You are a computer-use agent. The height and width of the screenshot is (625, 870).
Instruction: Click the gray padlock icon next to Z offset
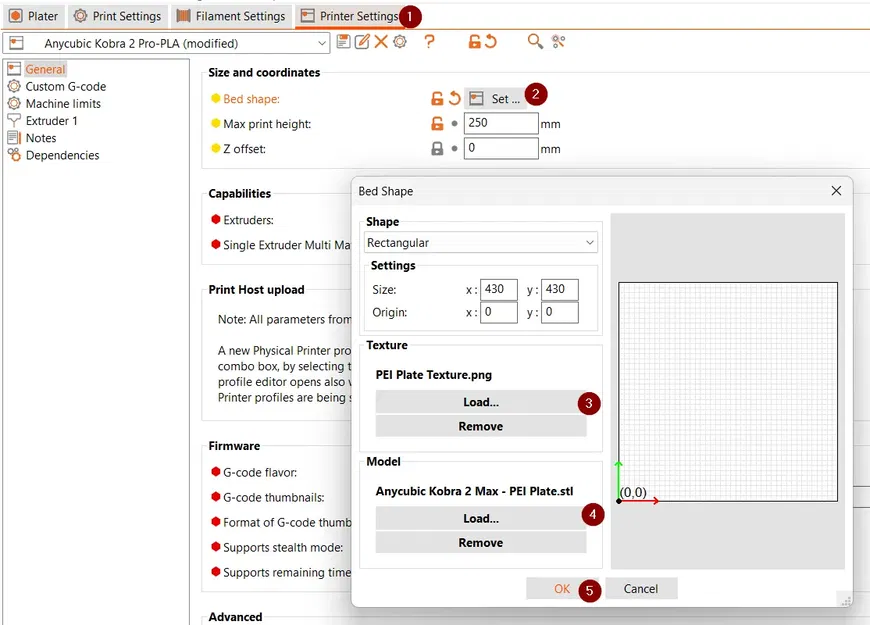(x=437, y=149)
